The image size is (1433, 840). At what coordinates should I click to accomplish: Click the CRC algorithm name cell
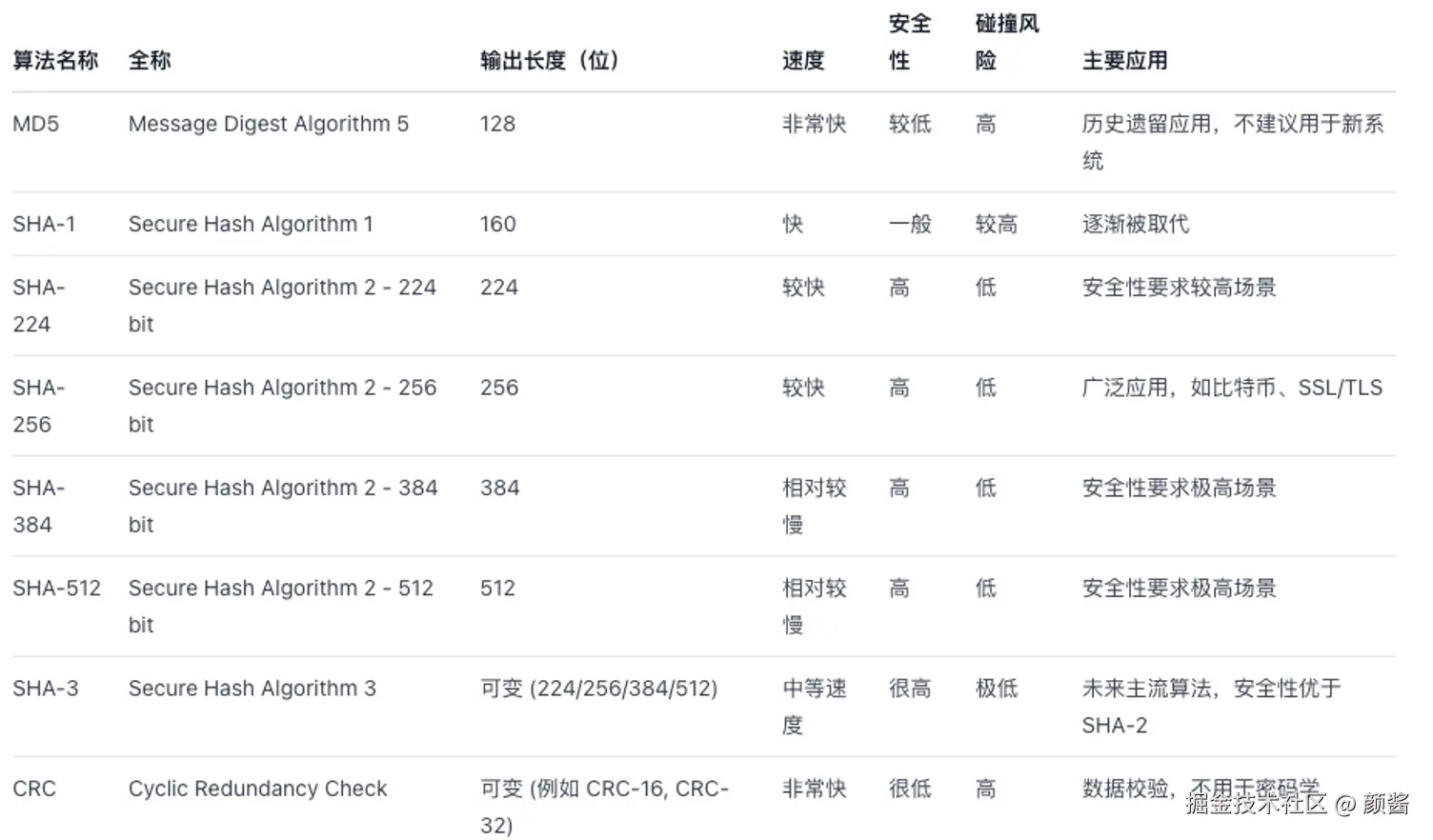(x=34, y=789)
